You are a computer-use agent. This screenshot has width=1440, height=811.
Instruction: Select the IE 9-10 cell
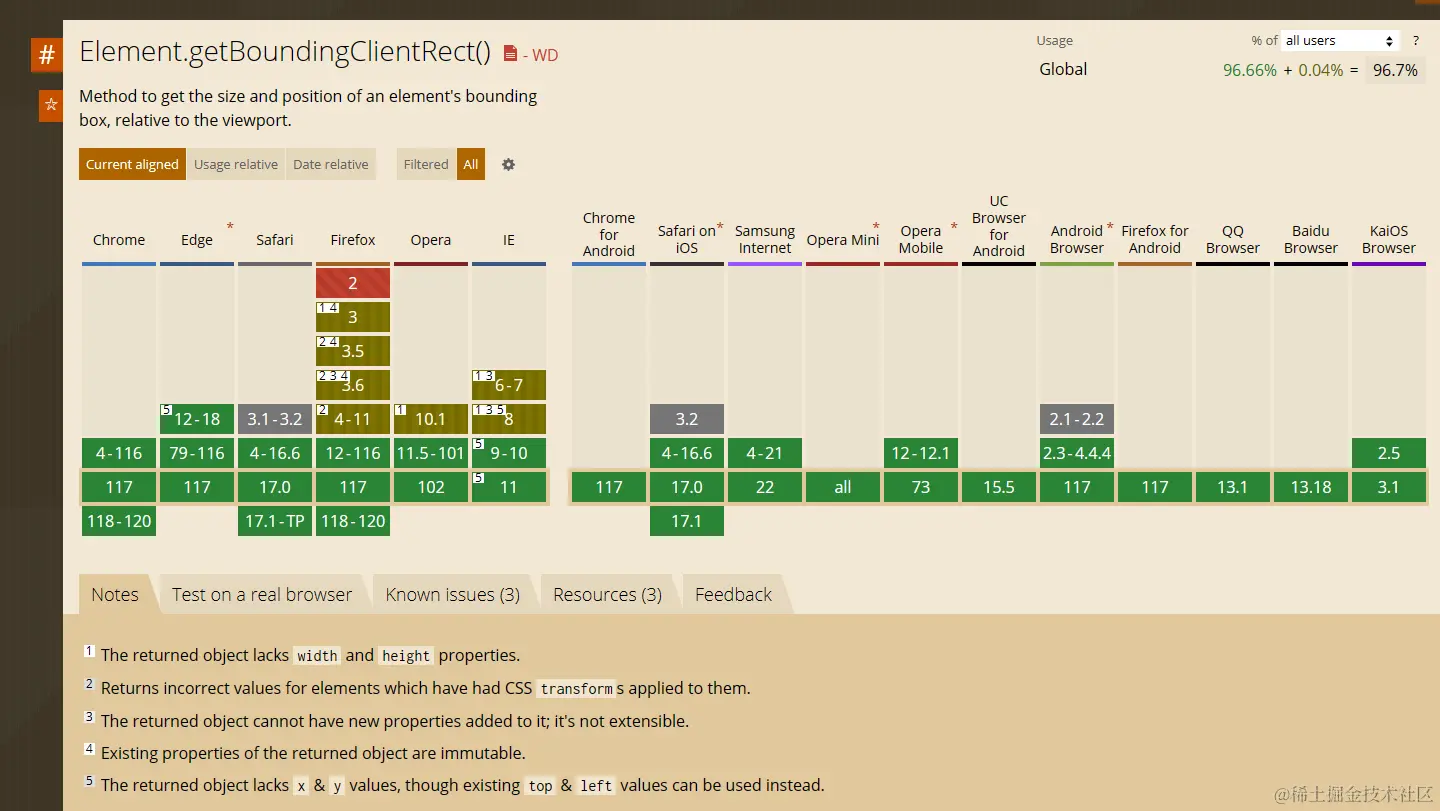tap(509, 453)
